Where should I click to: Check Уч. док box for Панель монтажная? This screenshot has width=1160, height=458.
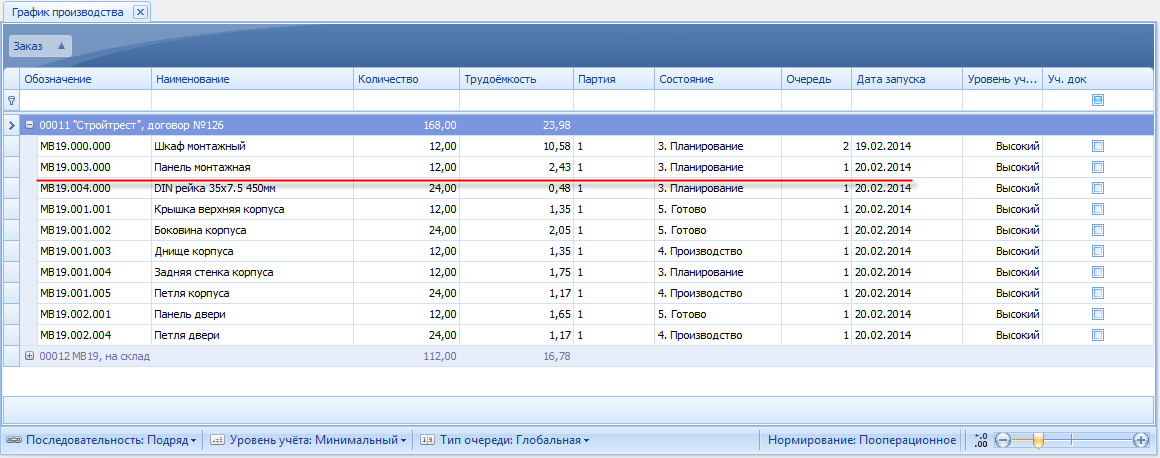pos(1098,166)
